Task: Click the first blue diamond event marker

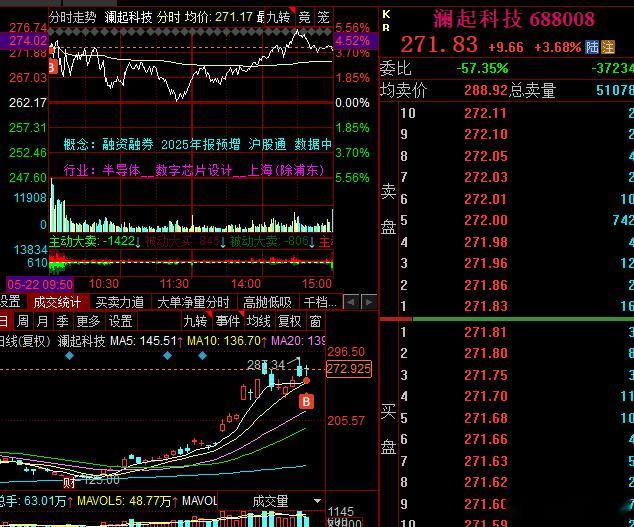Action: pos(70,356)
